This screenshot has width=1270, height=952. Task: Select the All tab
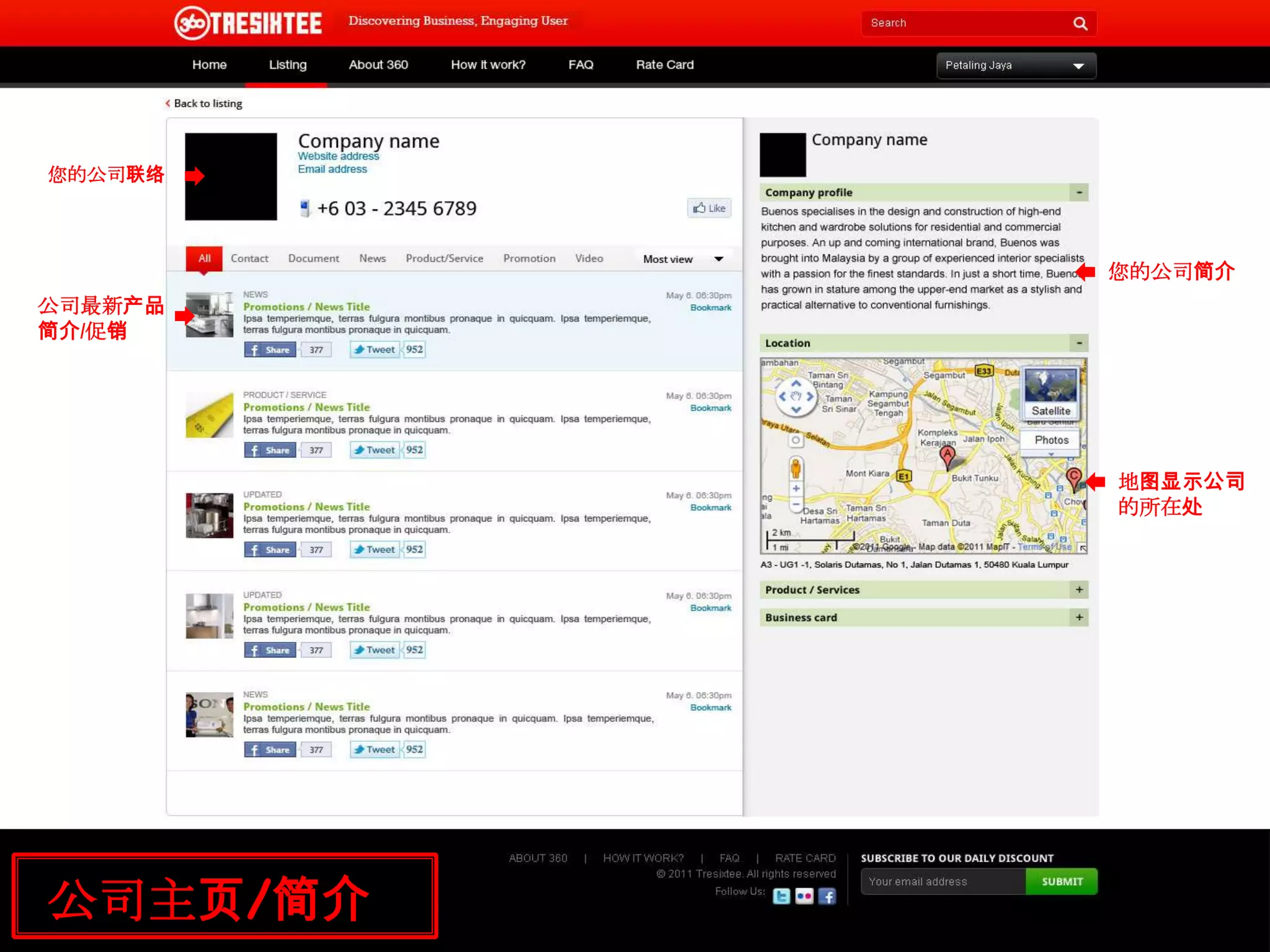[x=204, y=258]
